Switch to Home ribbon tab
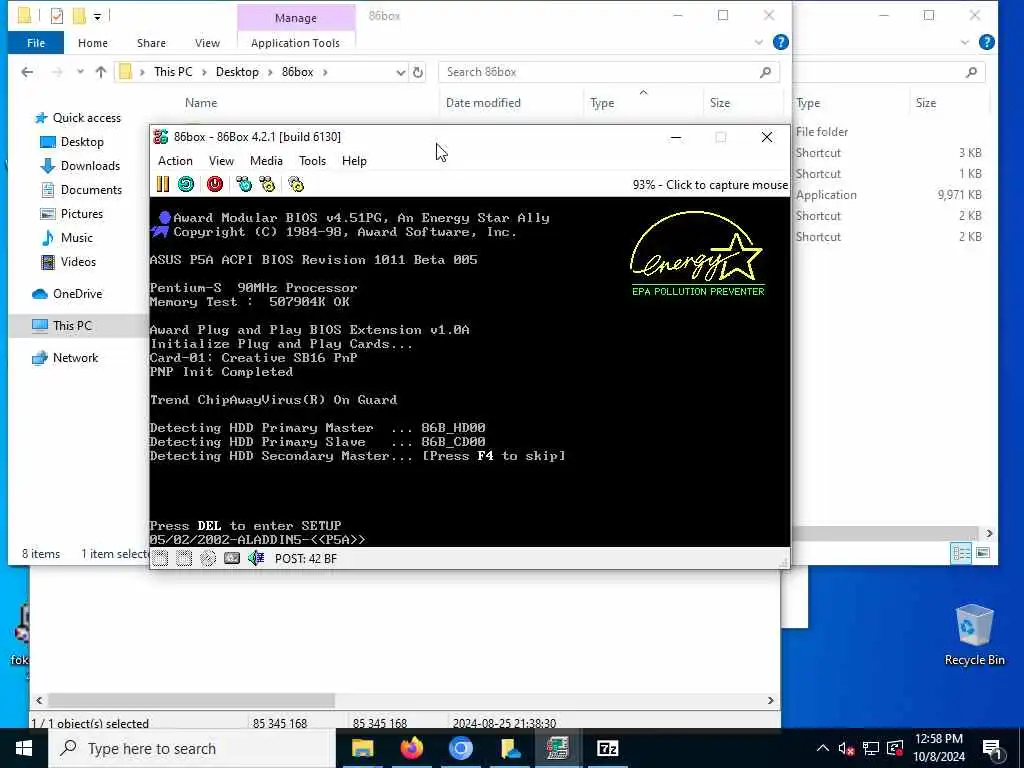The width and height of the screenshot is (1024, 768). pyautogui.click(x=93, y=43)
